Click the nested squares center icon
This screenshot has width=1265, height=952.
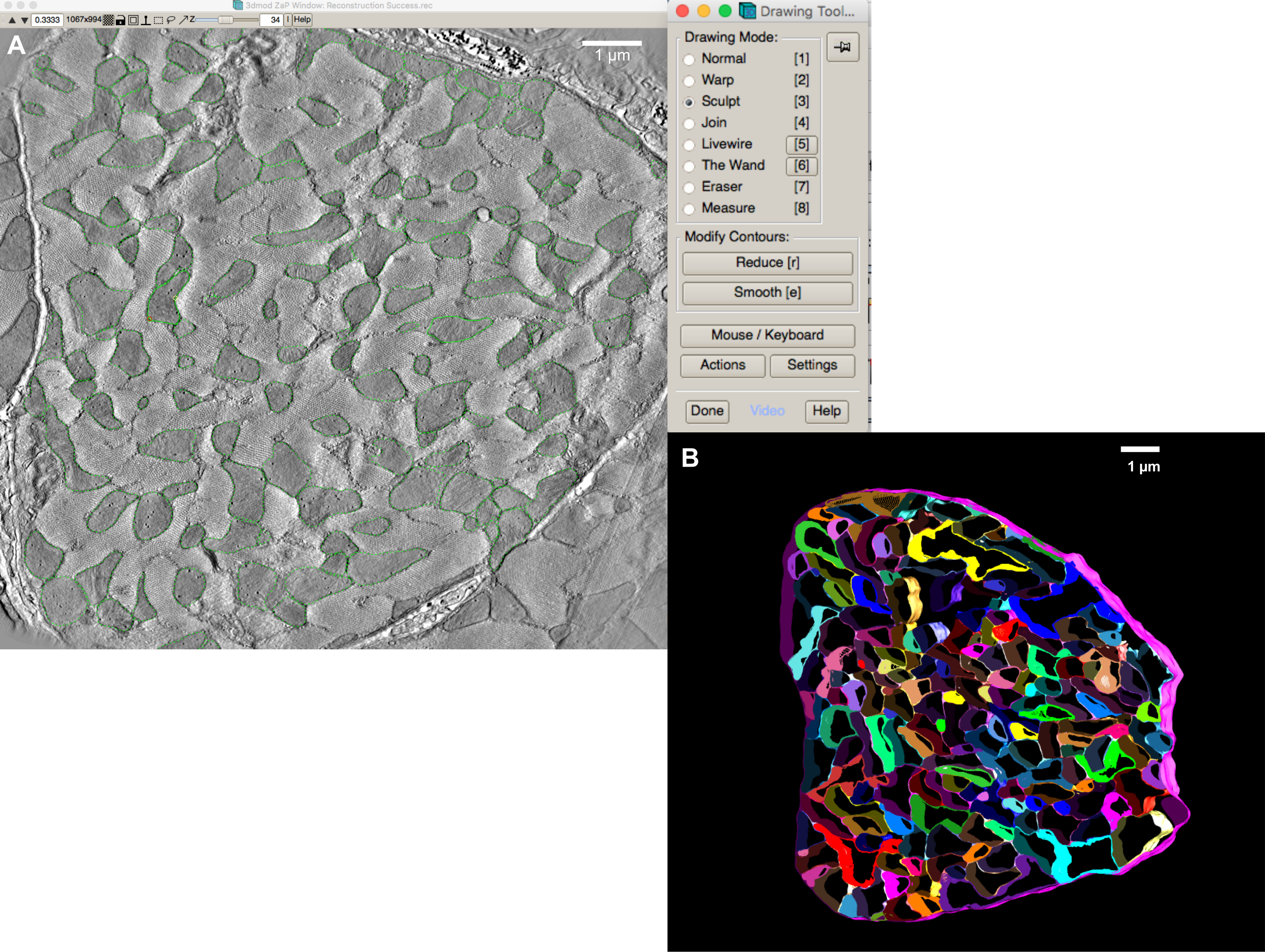pyautogui.click(x=133, y=20)
